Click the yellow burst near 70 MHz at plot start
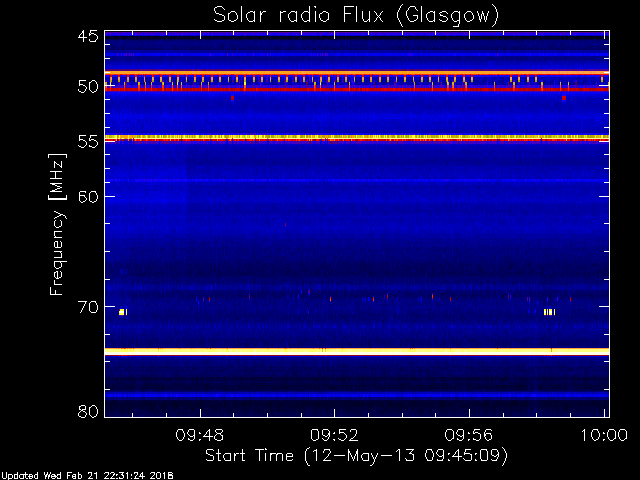This screenshot has height=480, width=640. tap(123, 312)
